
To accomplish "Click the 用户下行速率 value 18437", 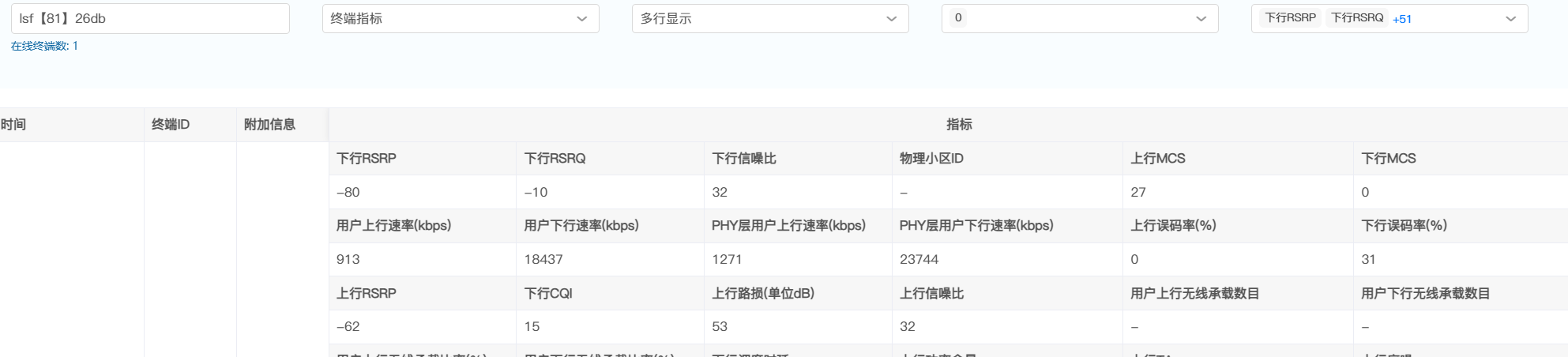I will coord(543,260).
